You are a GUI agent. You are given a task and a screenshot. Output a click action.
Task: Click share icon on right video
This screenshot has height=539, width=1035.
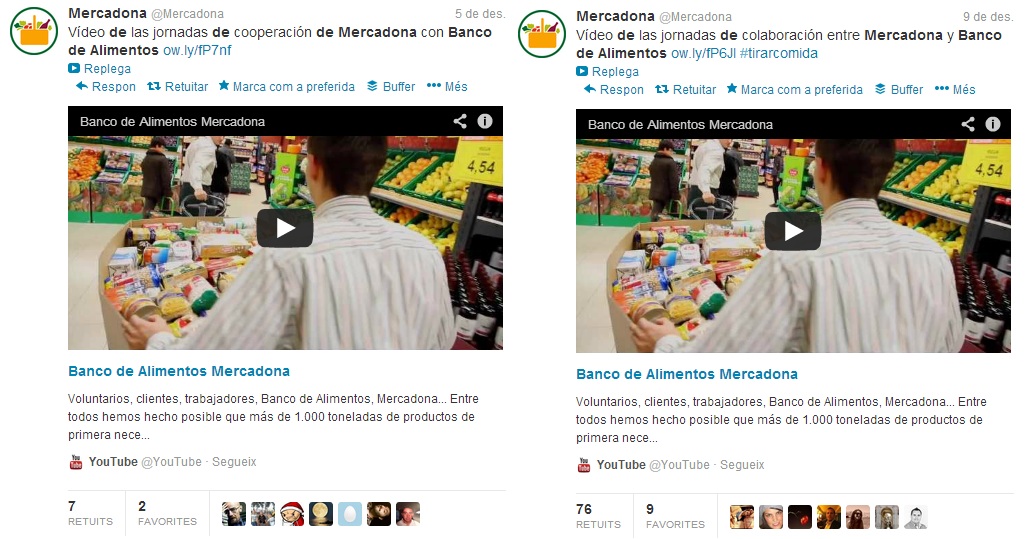tap(968, 124)
